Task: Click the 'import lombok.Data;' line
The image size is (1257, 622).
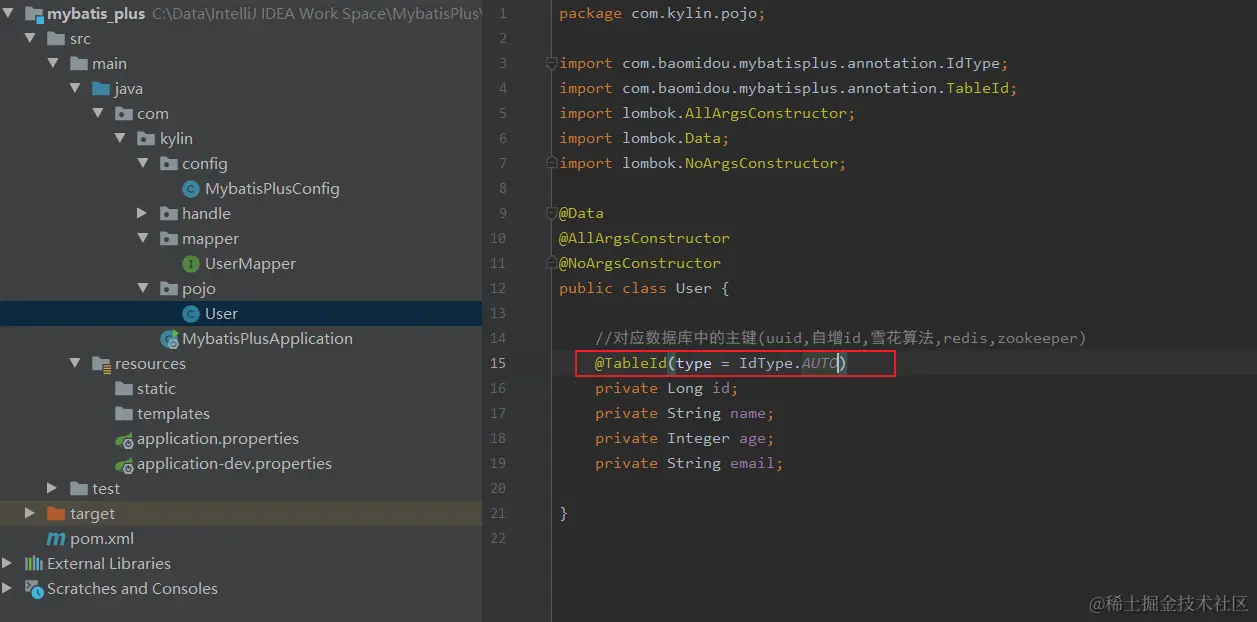Action: coord(644,138)
